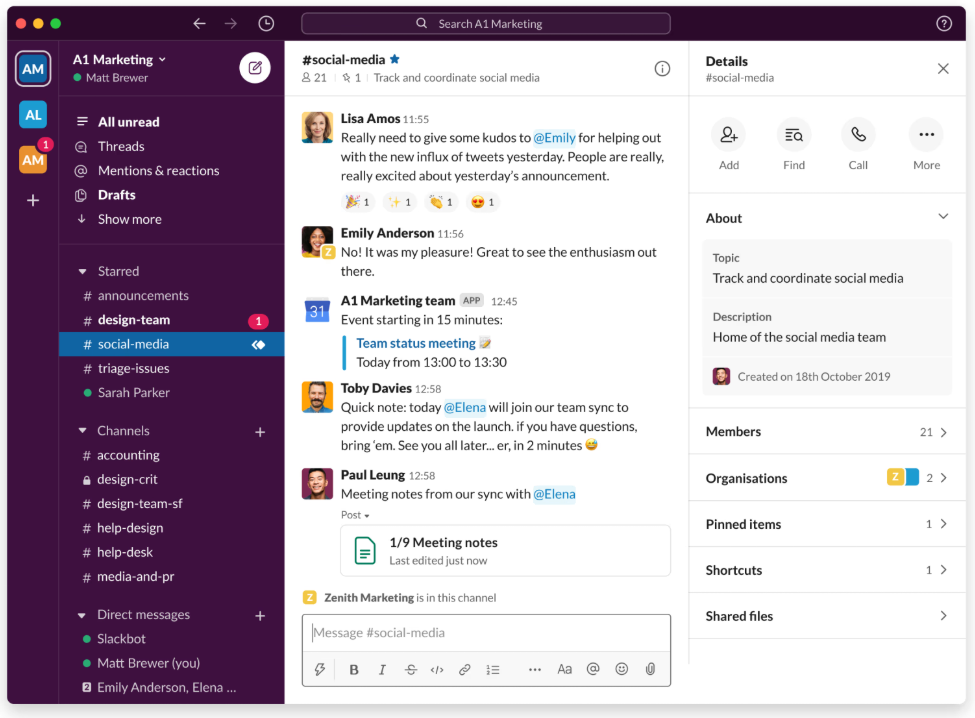975x718 pixels.
Task: Click the channel details info icon
Action: coord(662,68)
